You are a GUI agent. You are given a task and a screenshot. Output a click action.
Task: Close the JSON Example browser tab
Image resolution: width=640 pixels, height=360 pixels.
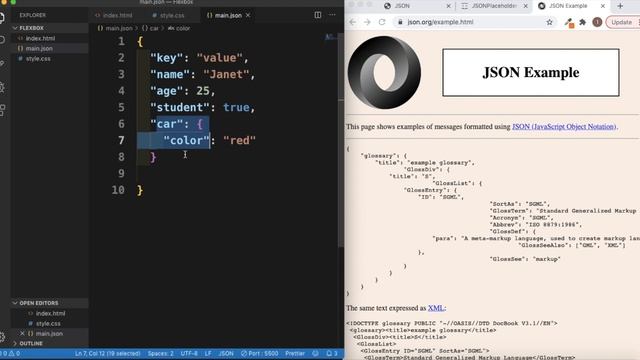pyautogui.click(x=602, y=6)
